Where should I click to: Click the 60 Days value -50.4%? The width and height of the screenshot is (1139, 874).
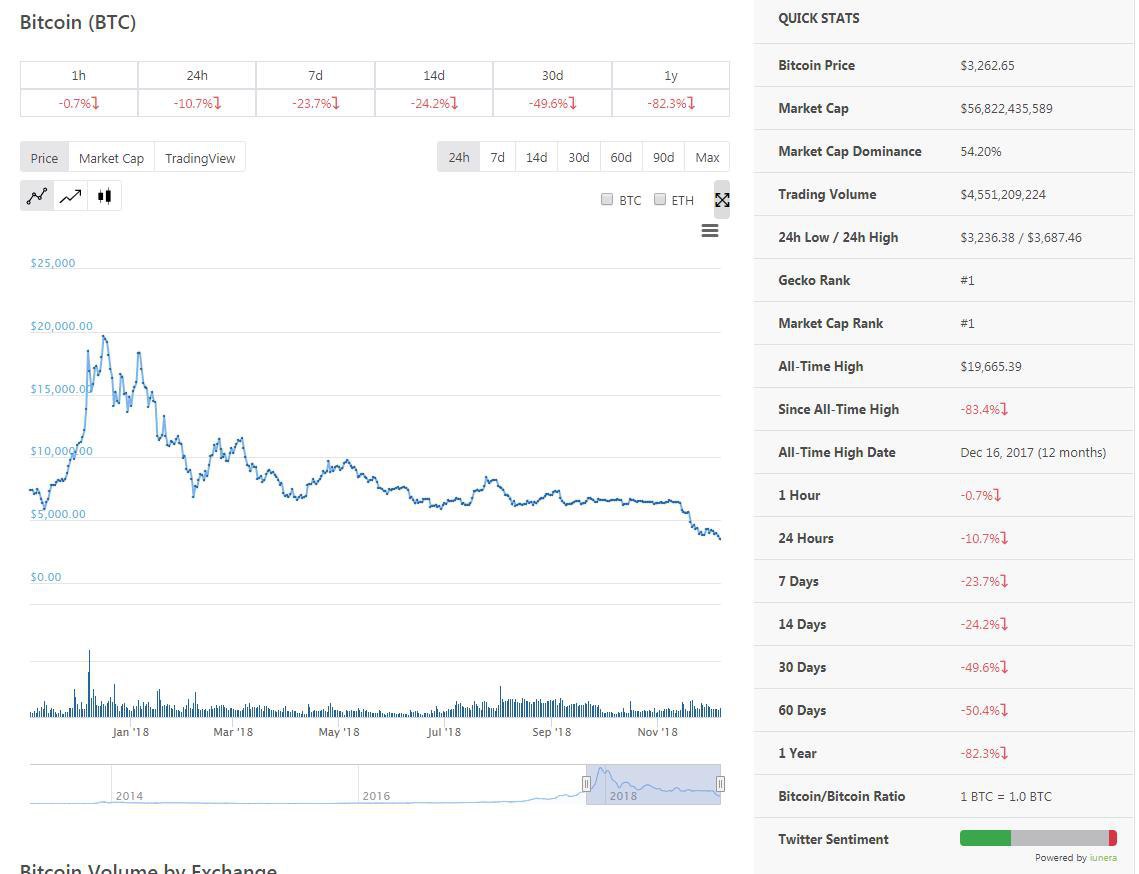click(984, 710)
